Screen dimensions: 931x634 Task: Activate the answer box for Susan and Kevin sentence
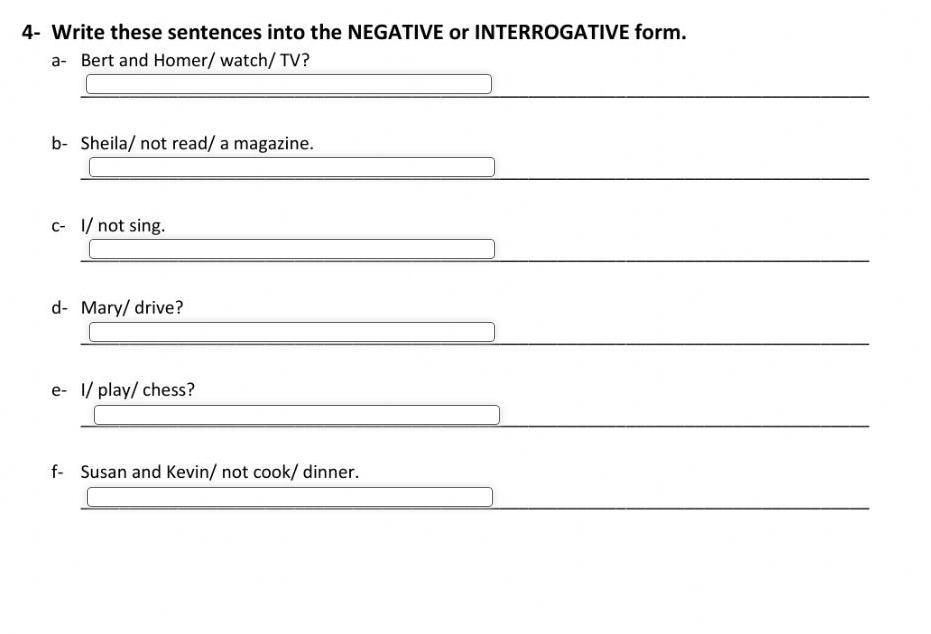click(x=289, y=497)
